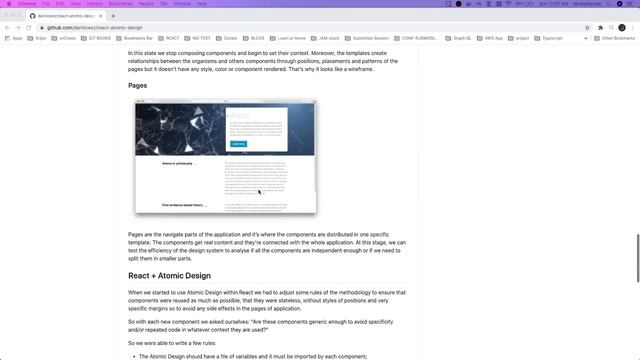Screen dimensions: 640x360
Task: Open a new browser tab
Action: pos(113,16)
